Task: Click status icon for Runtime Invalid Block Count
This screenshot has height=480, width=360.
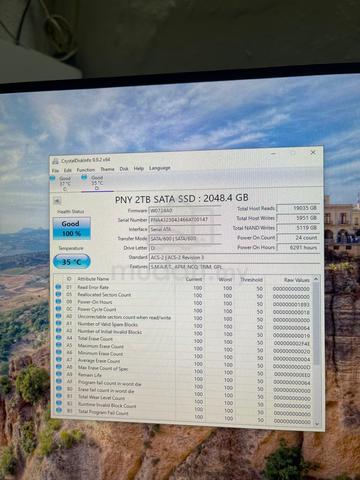Action: pyautogui.click(x=59, y=403)
